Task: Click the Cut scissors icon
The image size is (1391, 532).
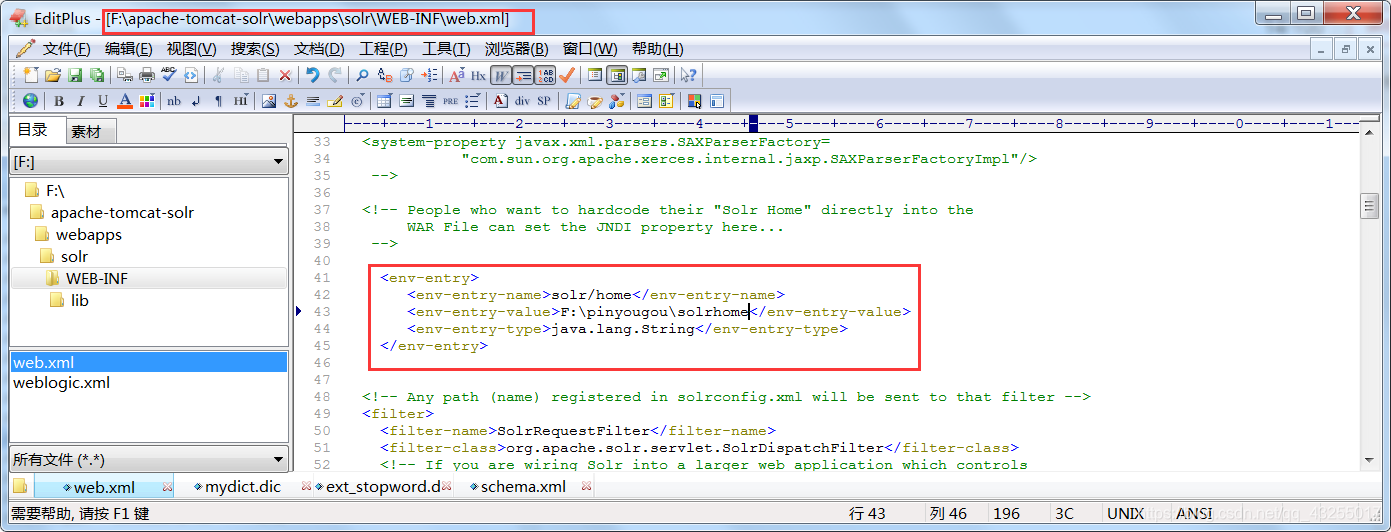Action: click(x=217, y=75)
